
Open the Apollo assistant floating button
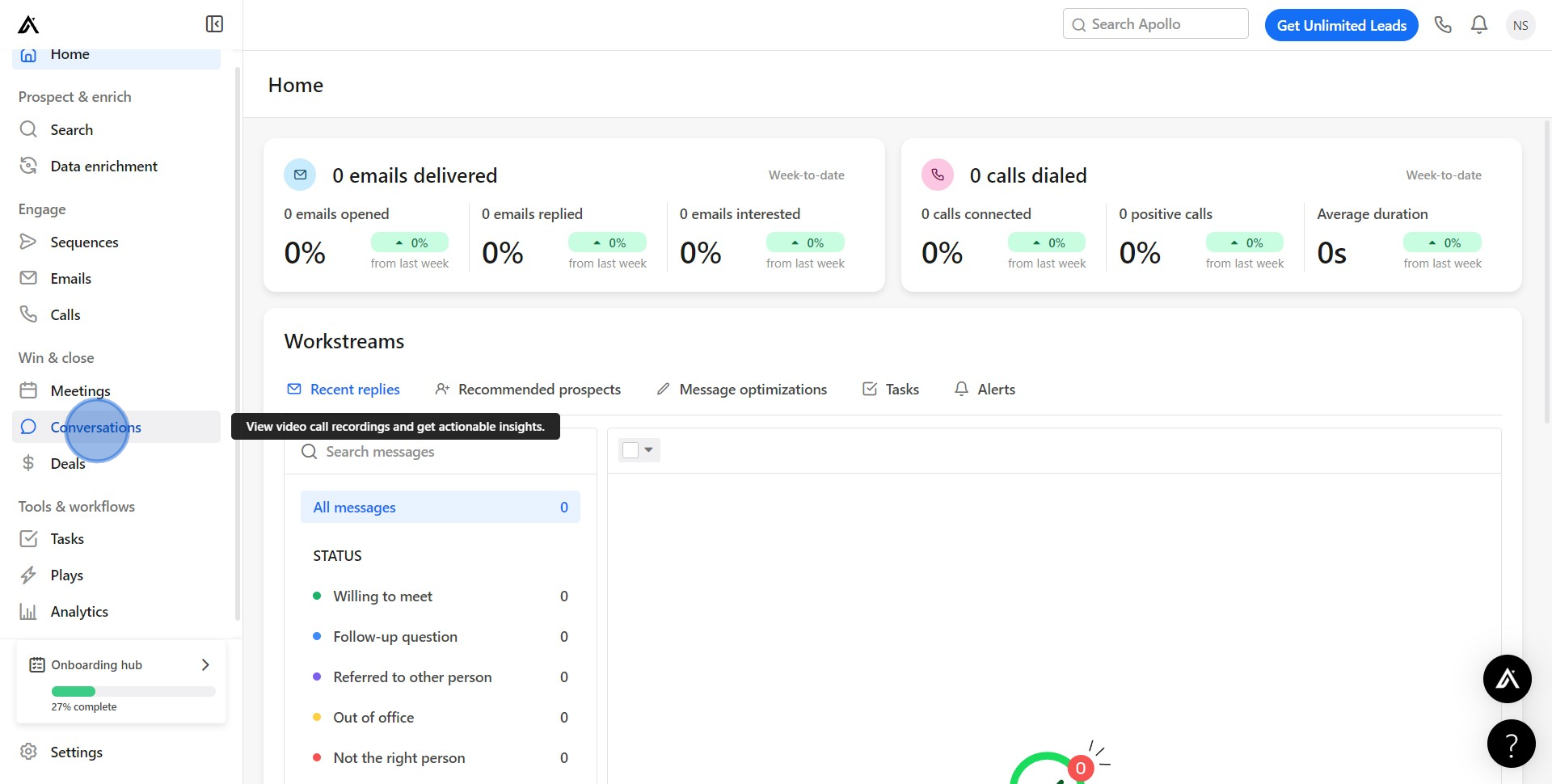[x=1508, y=679]
